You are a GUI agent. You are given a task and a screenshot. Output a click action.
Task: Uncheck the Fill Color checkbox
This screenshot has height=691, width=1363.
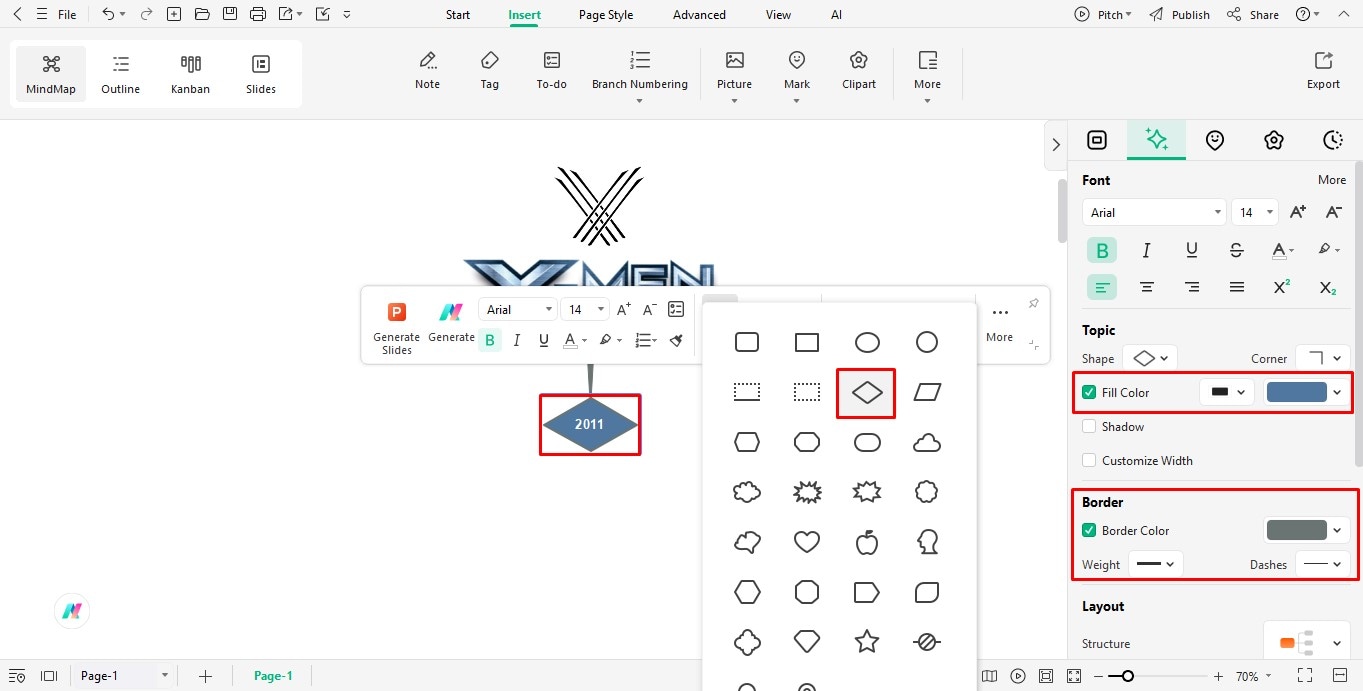pyautogui.click(x=1089, y=392)
